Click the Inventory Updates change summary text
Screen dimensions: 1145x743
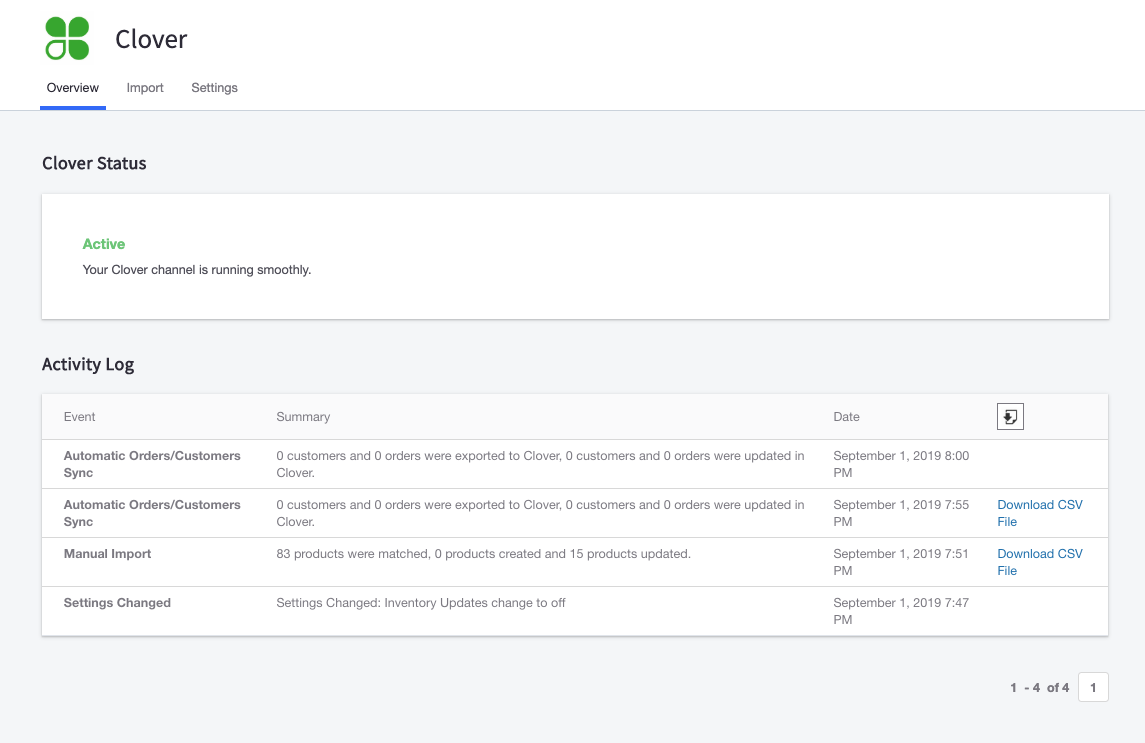pyautogui.click(x=420, y=603)
